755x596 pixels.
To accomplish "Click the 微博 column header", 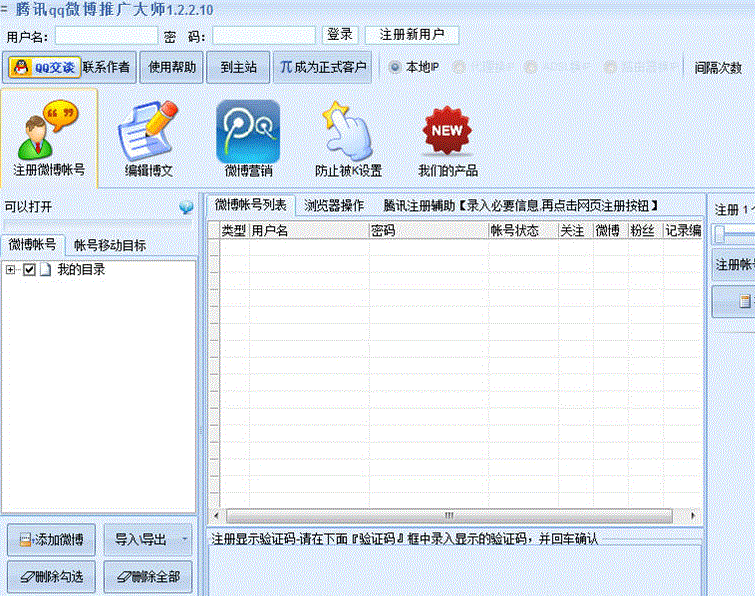I will point(611,231).
